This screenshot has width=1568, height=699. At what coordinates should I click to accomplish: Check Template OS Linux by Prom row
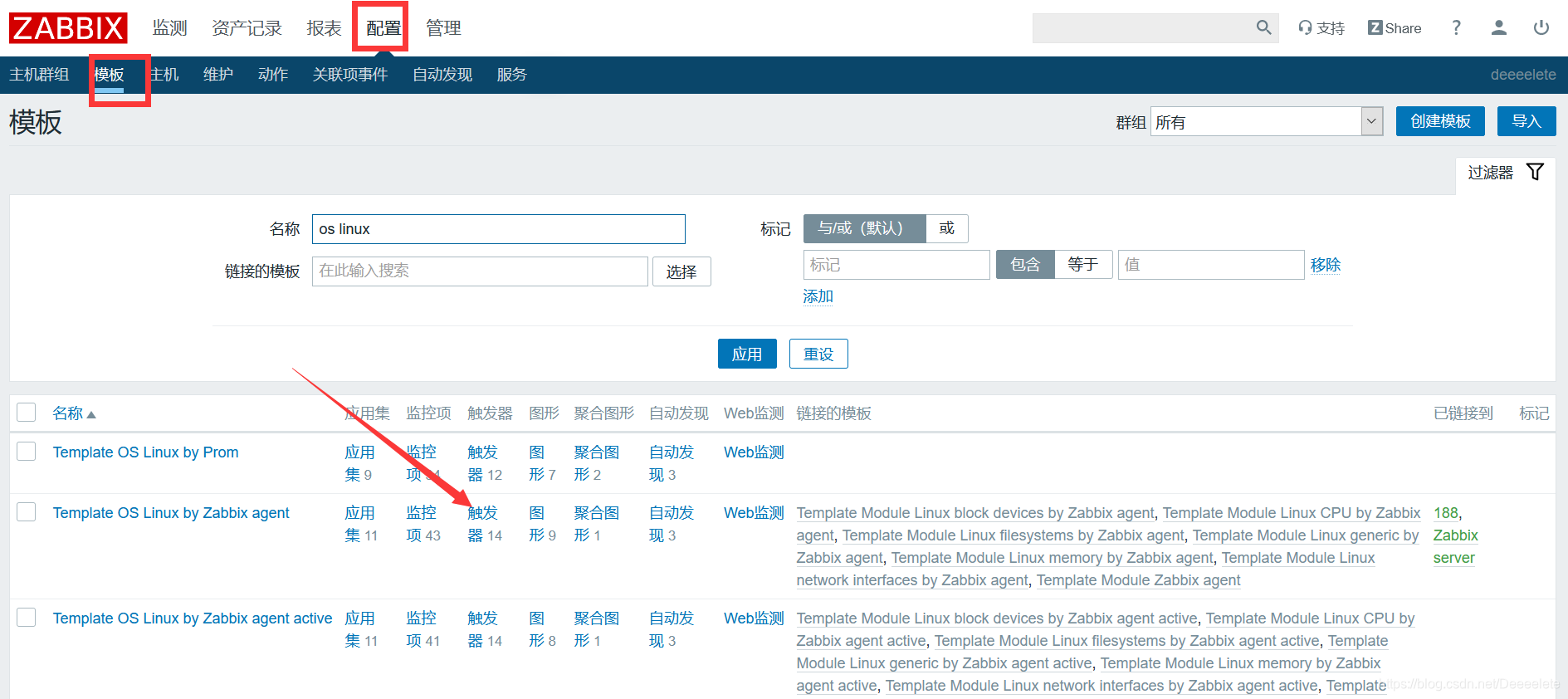click(27, 452)
